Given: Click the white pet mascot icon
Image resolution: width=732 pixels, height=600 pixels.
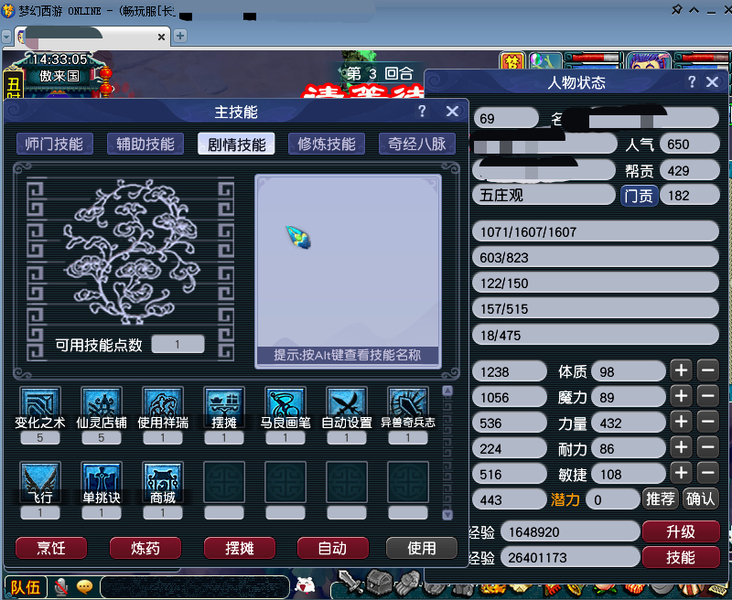Looking at the screenshot, I should [x=305, y=585].
